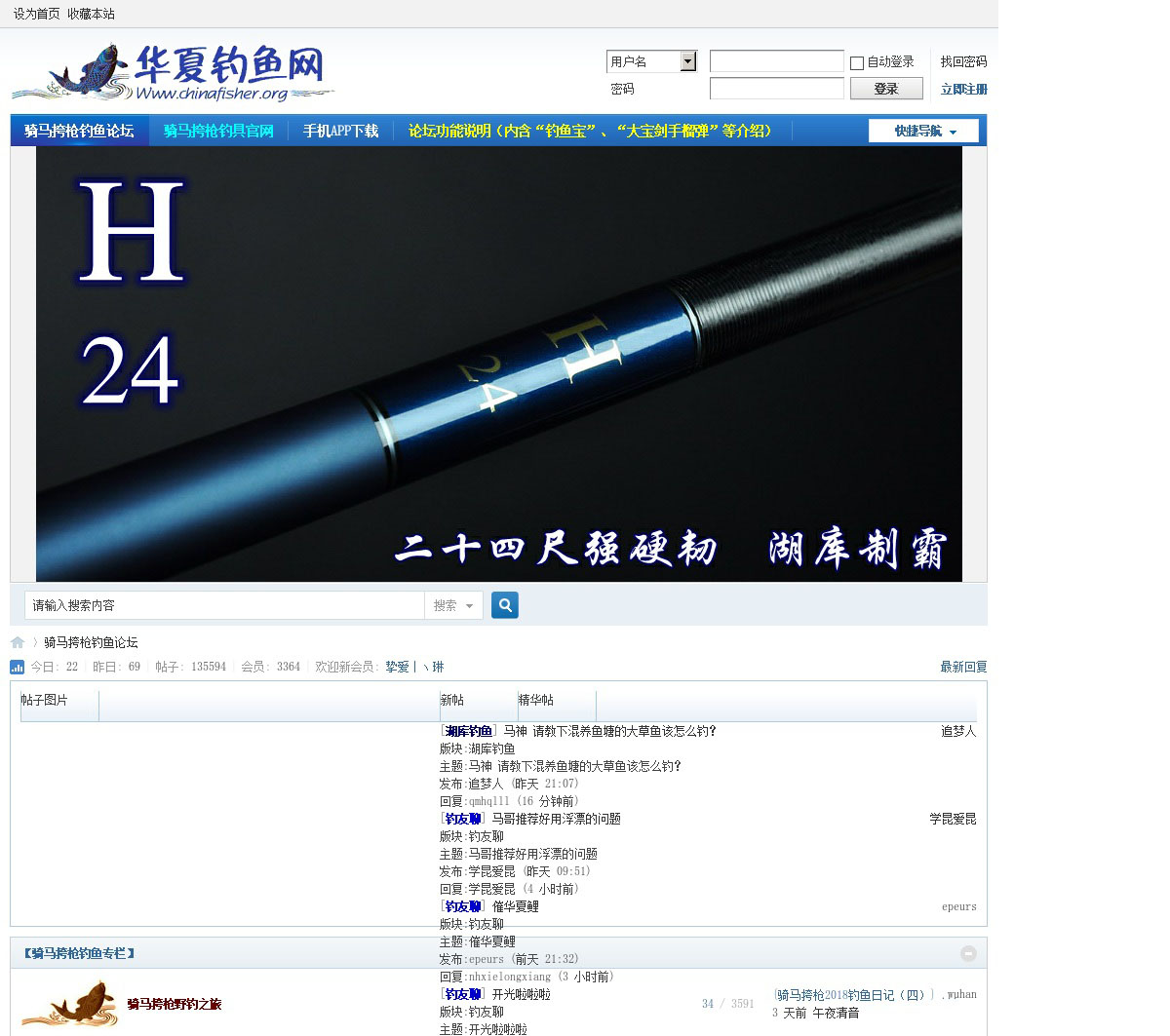Expand the 快捷导航 menu
The height and width of the screenshot is (1036, 1170).
pyautogui.click(x=923, y=131)
